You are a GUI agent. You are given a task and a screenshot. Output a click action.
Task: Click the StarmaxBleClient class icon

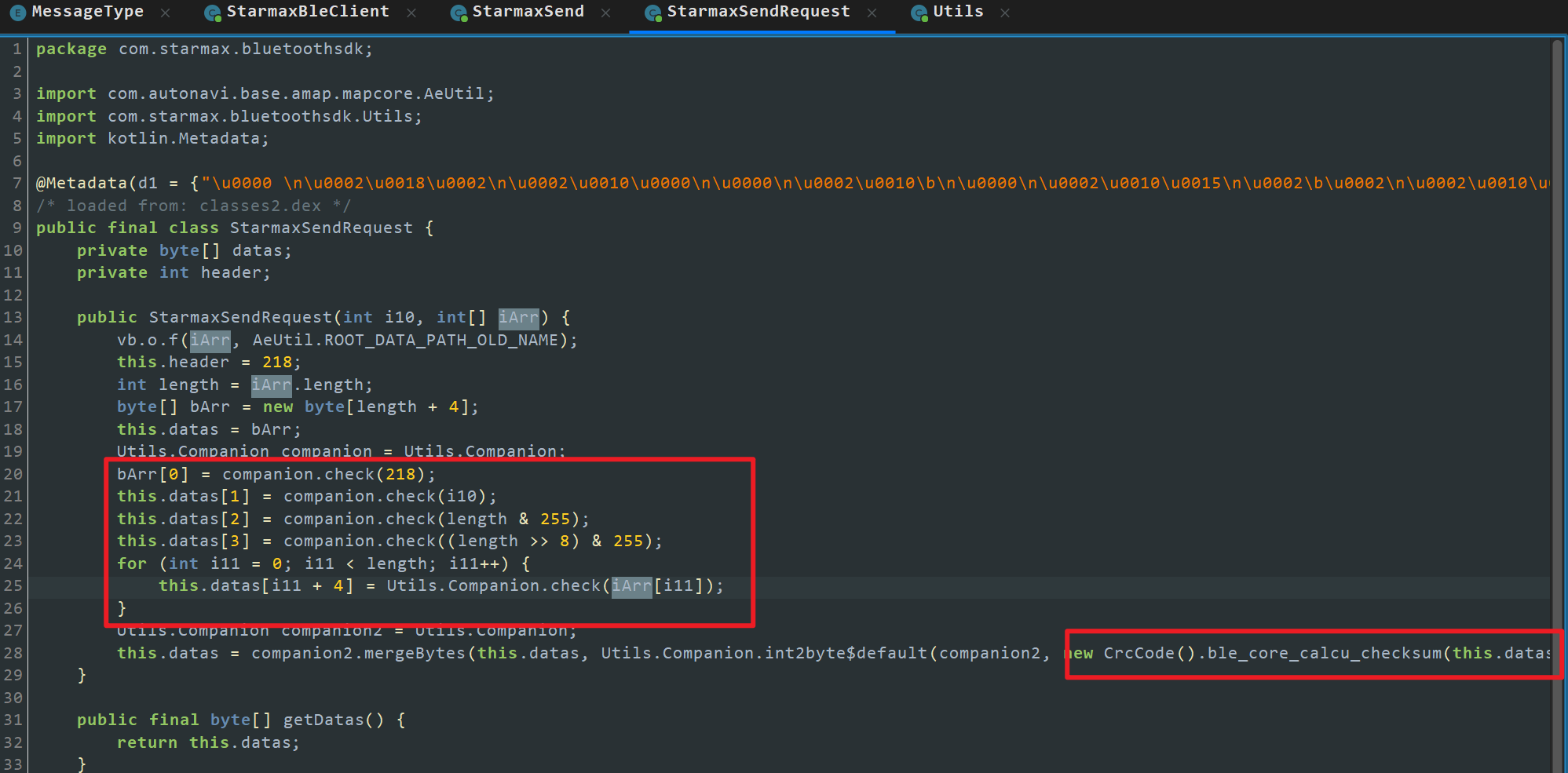[212, 13]
